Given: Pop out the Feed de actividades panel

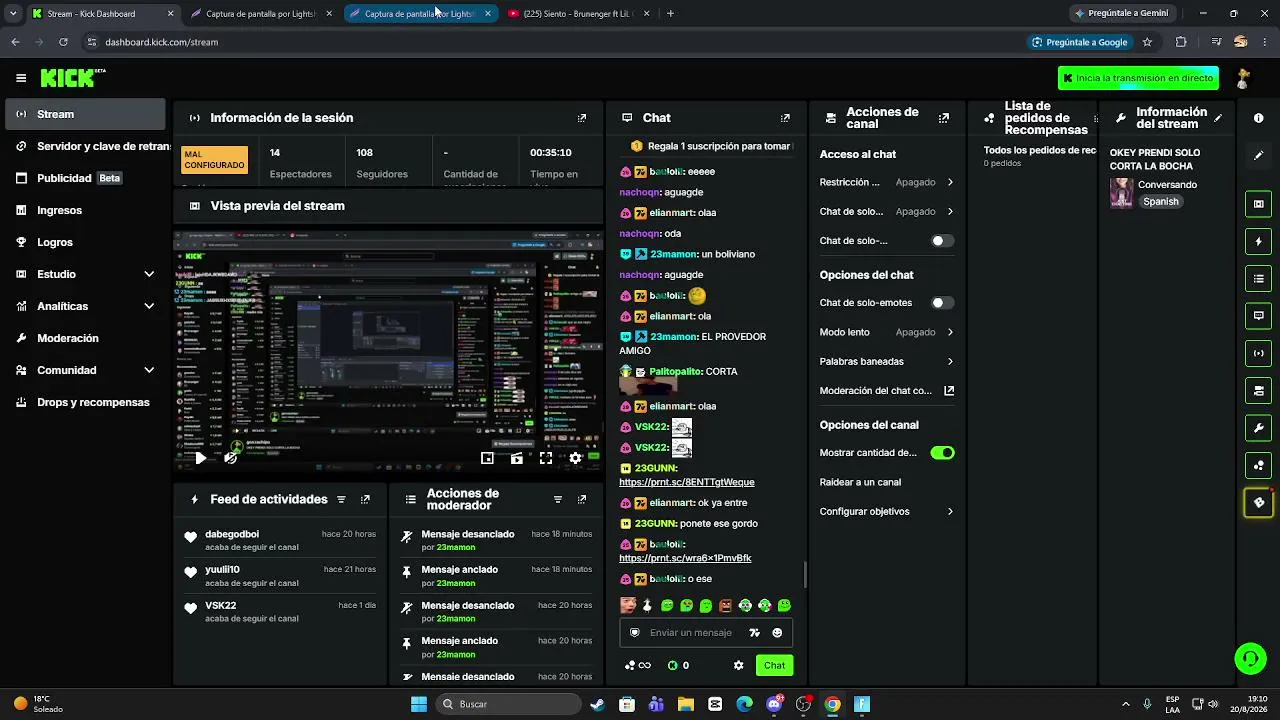Looking at the screenshot, I should pos(365,499).
